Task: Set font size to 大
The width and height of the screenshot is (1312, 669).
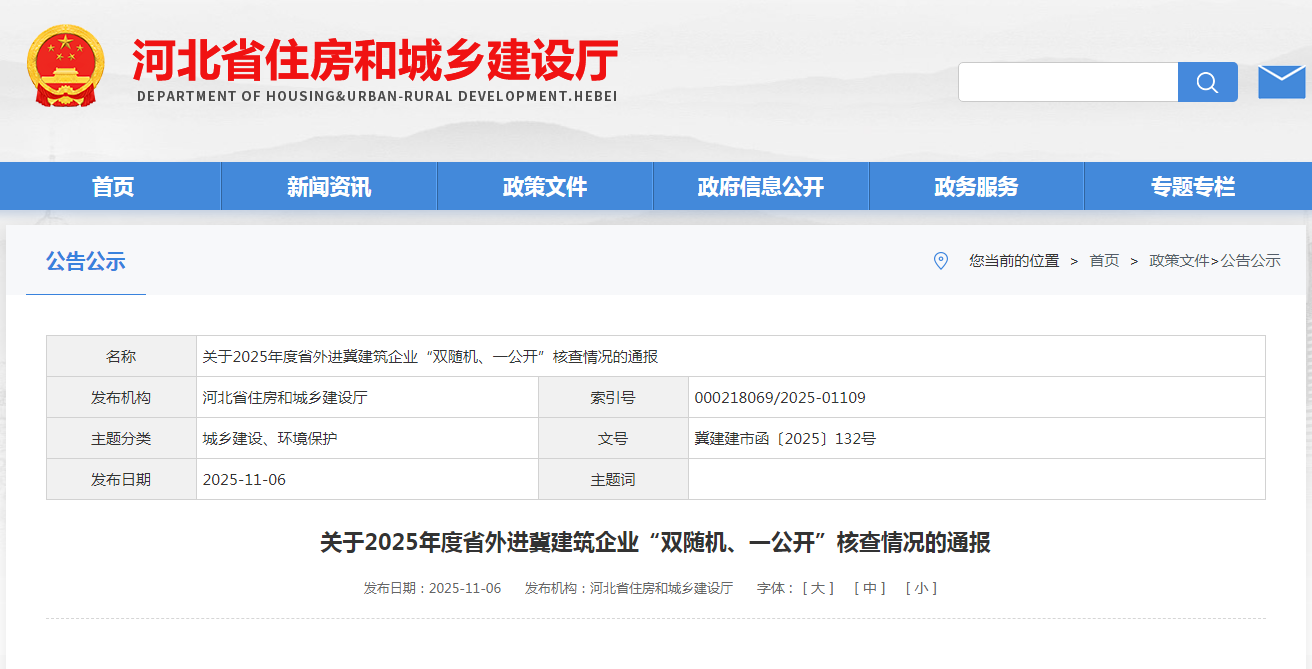Action: point(818,588)
